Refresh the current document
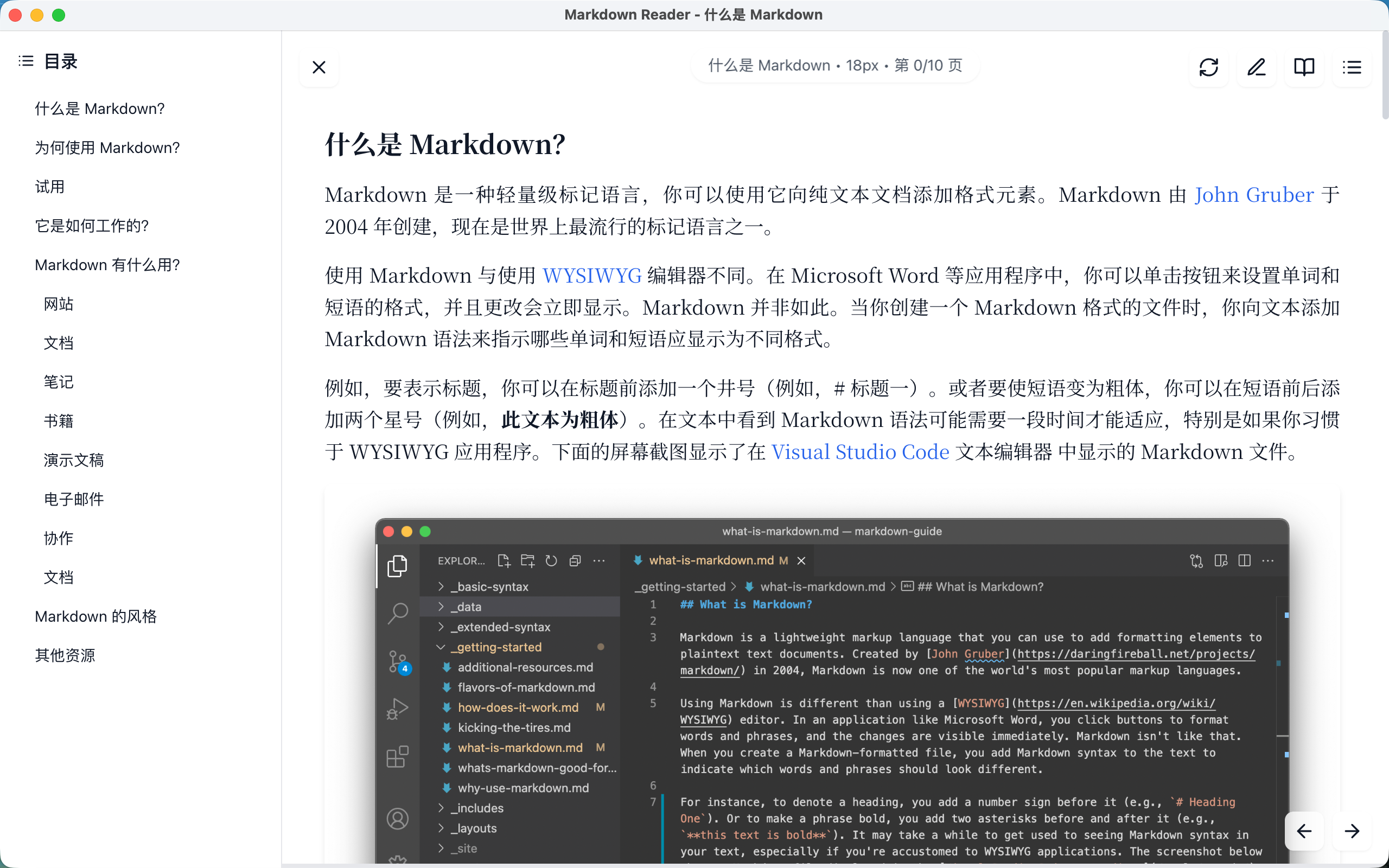This screenshot has height=868, width=1389. 1210,67
